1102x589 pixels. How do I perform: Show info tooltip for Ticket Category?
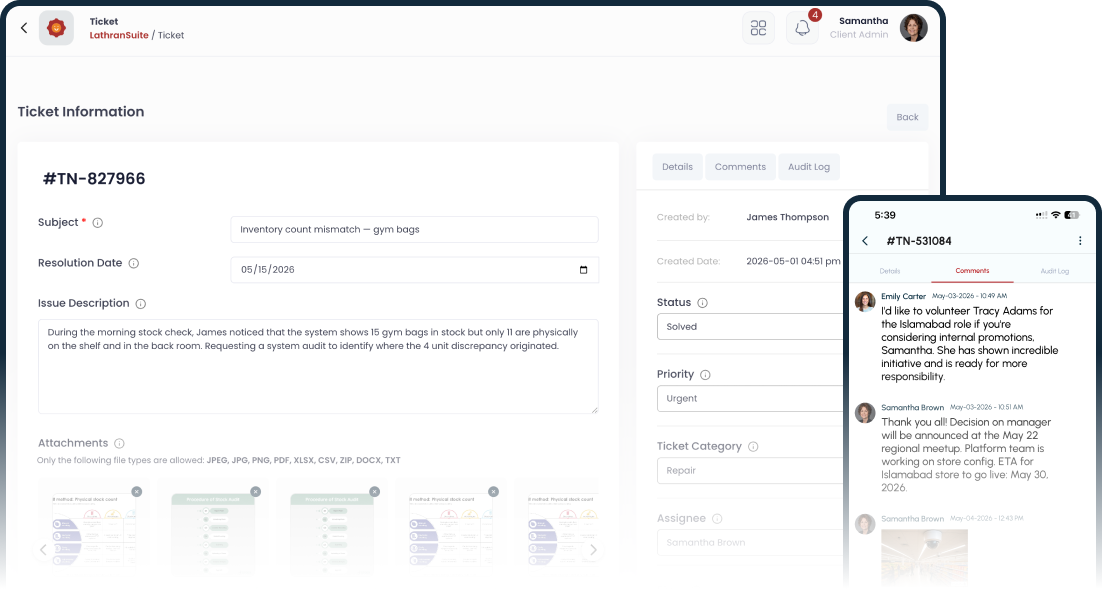coord(753,447)
